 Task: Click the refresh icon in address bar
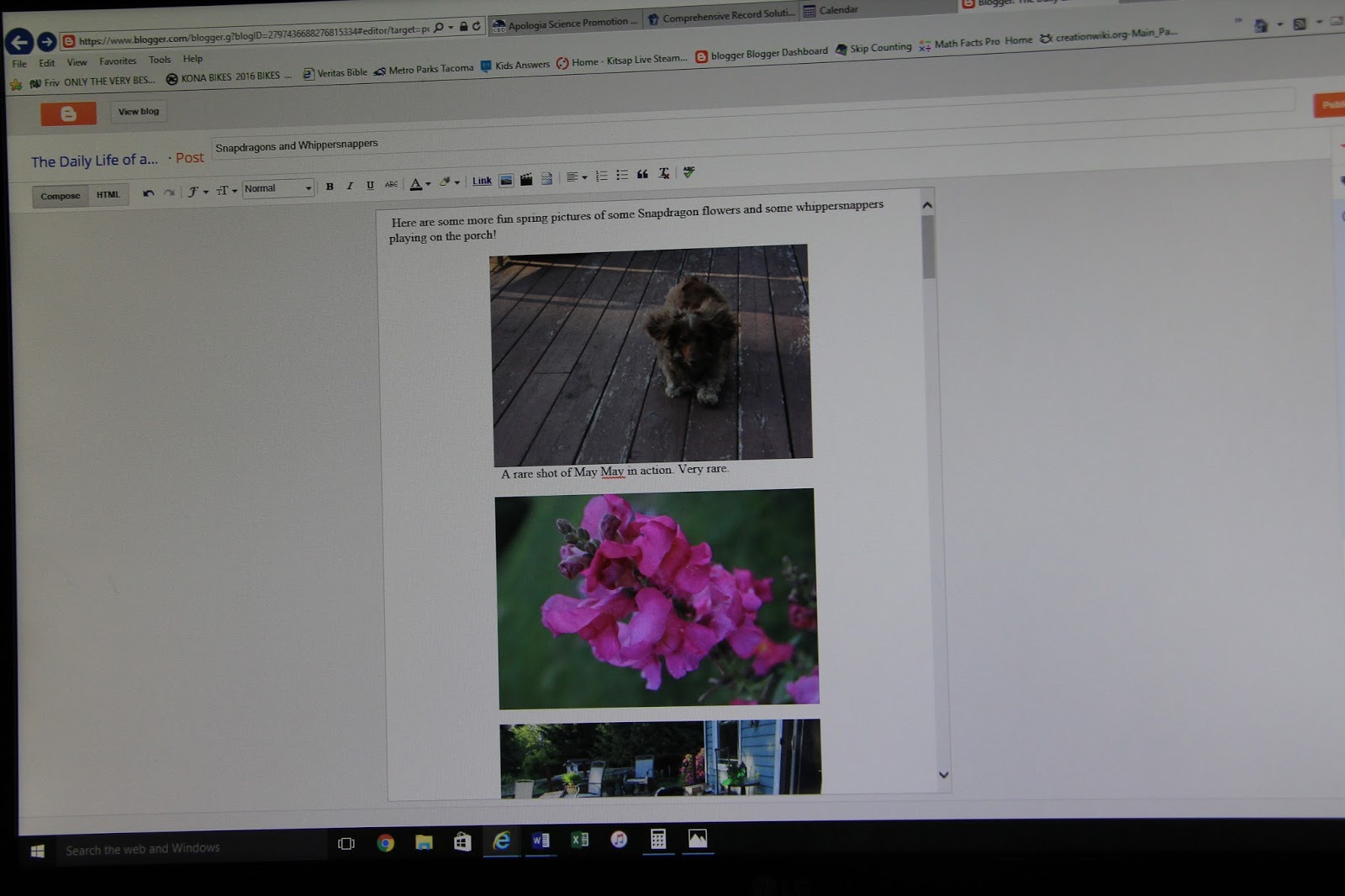tap(477, 26)
